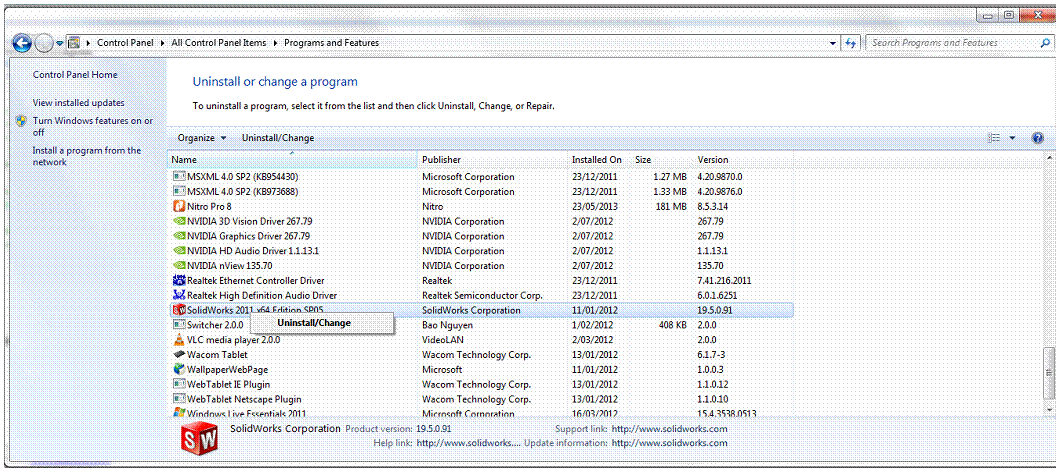This screenshot has height=470, width=1056.
Task: Select Wacom Tablet program name
Action: tap(217, 355)
